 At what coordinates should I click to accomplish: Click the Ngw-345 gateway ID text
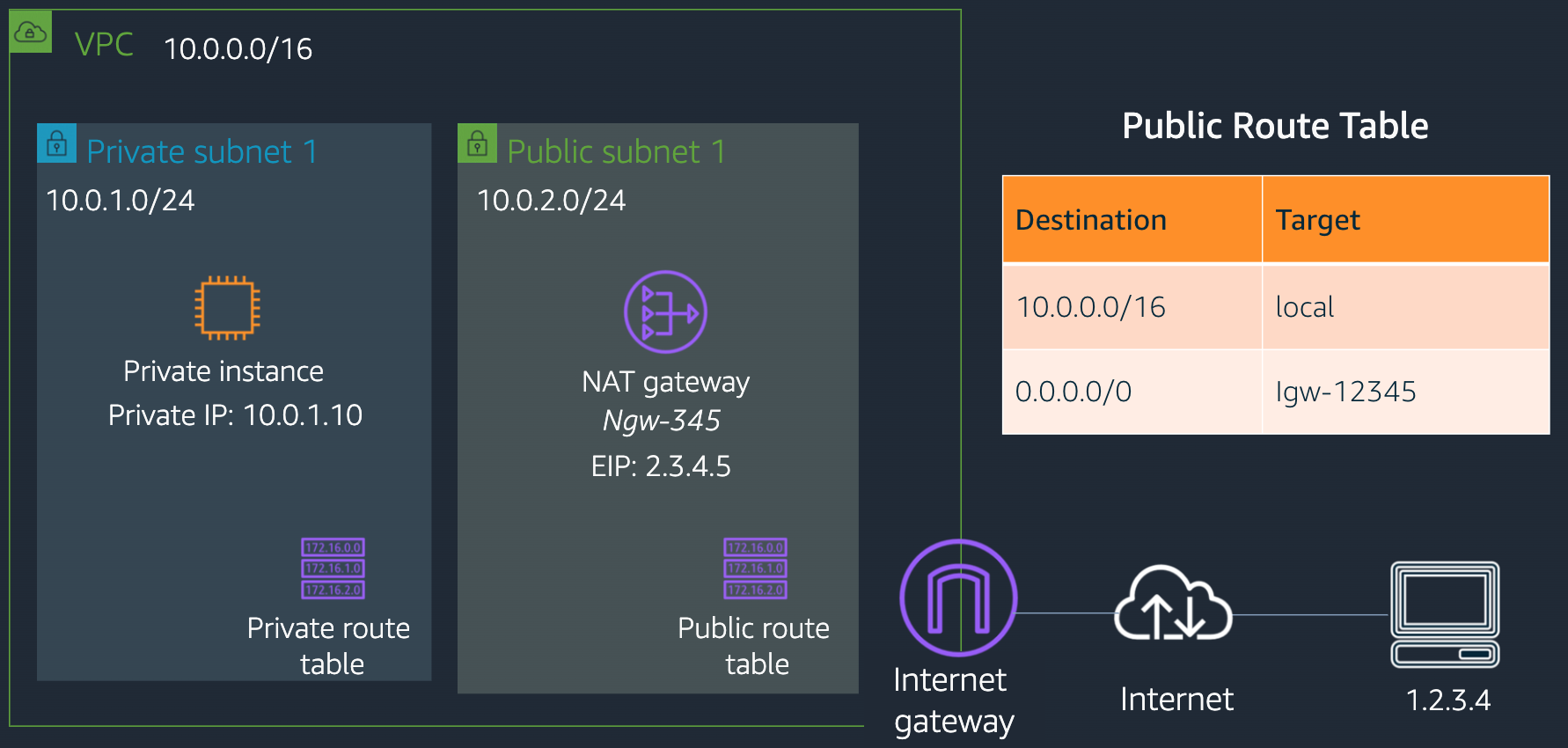(662, 421)
